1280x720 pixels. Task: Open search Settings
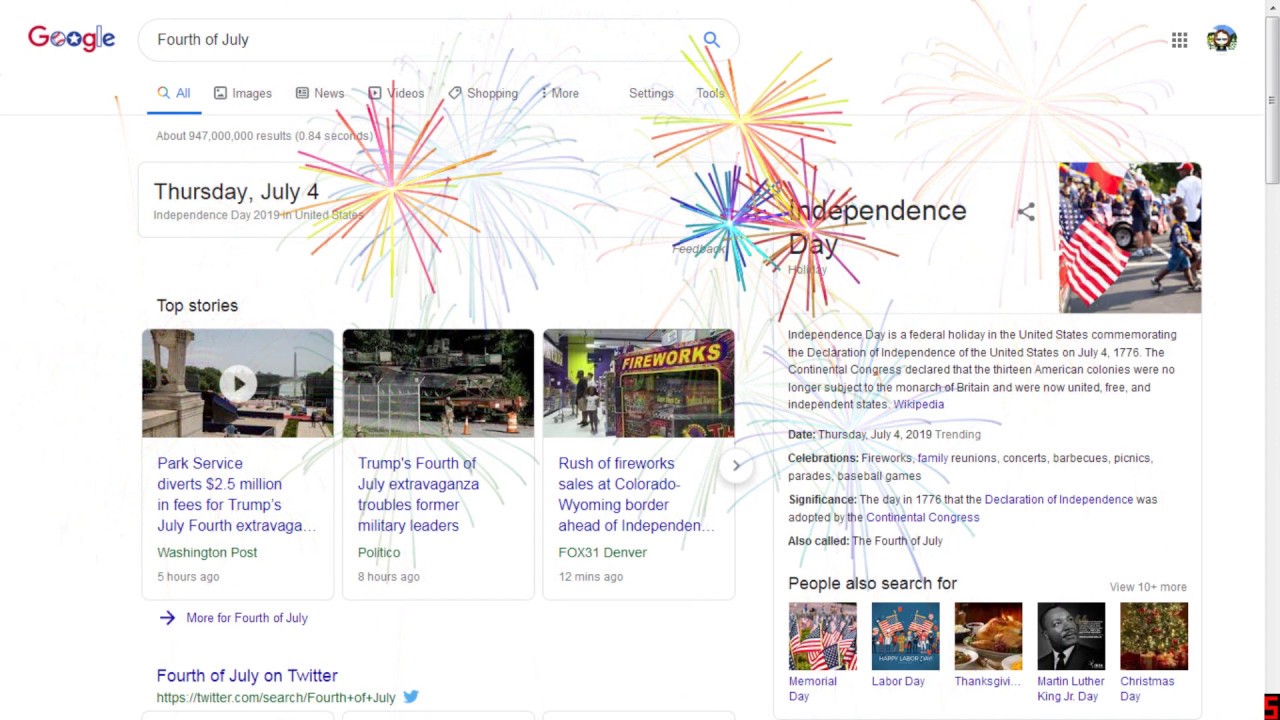(651, 93)
